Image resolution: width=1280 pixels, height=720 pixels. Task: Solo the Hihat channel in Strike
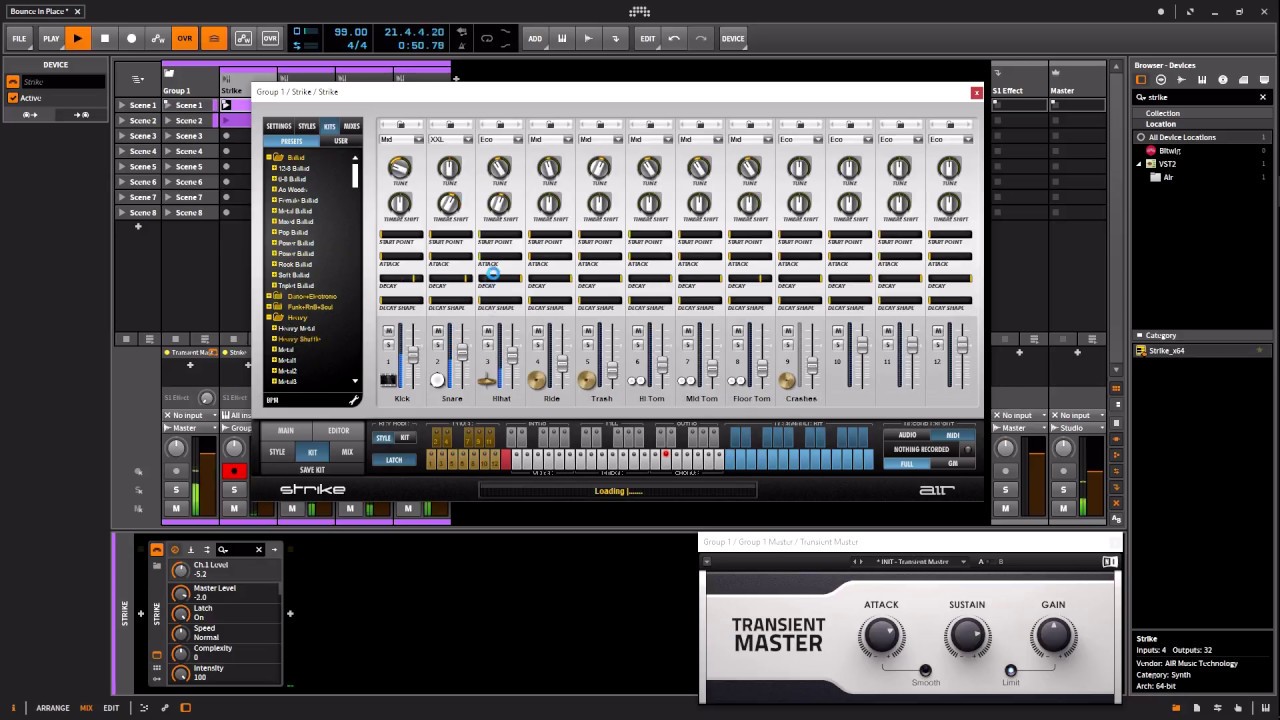pyautogui.click(x=488, y=343)
